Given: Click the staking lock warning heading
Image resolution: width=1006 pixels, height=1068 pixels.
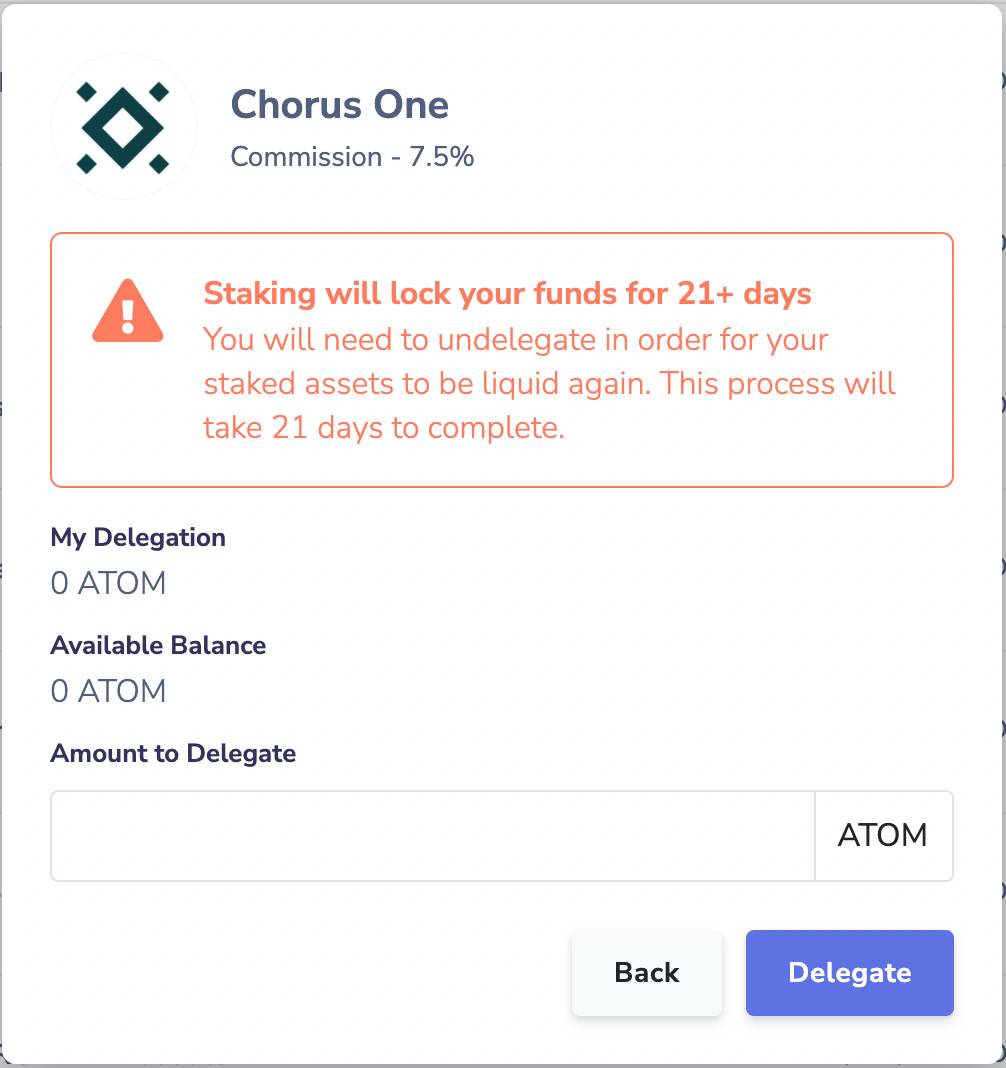Looking at the screenshot, I should (507, 293).
